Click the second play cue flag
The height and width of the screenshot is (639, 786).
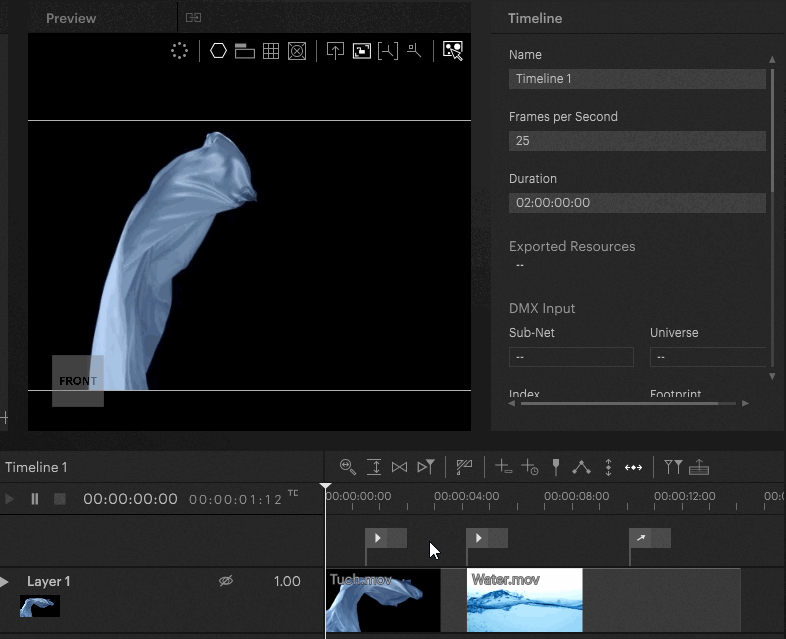pyautogui.click(x=487, y=538)
